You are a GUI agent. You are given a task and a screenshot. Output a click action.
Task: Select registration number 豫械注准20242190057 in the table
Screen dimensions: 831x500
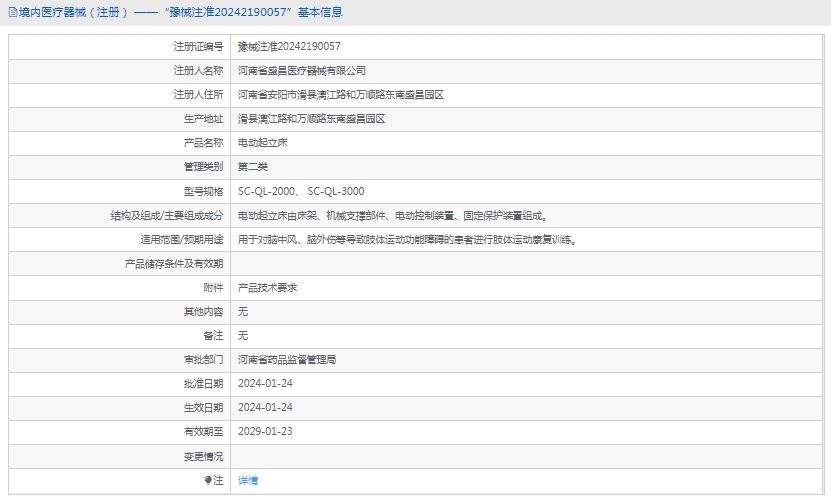(x=289, y=47)
